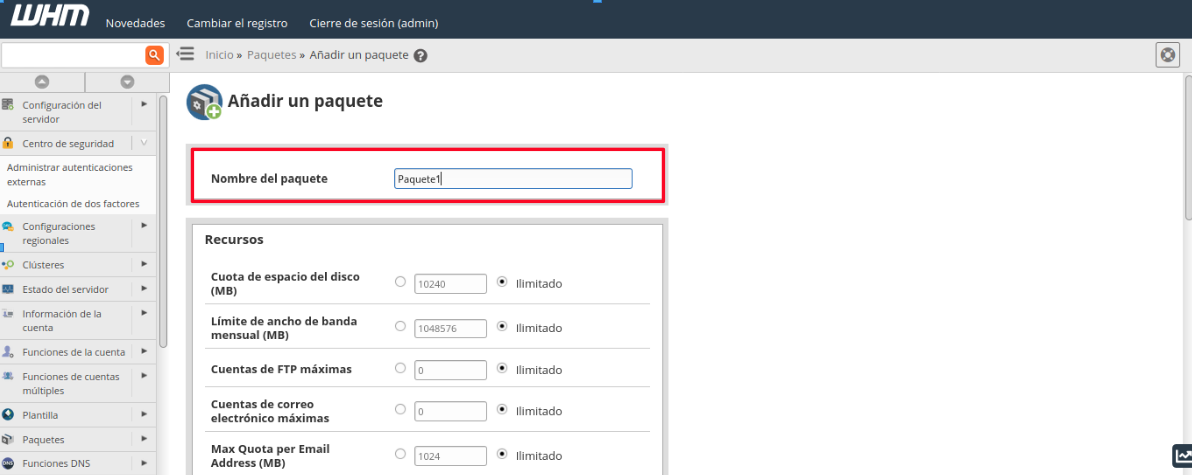The height and width of the screenshot is (475, 1192).
Task: Expand all sidebar sections down arrow
Action: tap(127, 81)
